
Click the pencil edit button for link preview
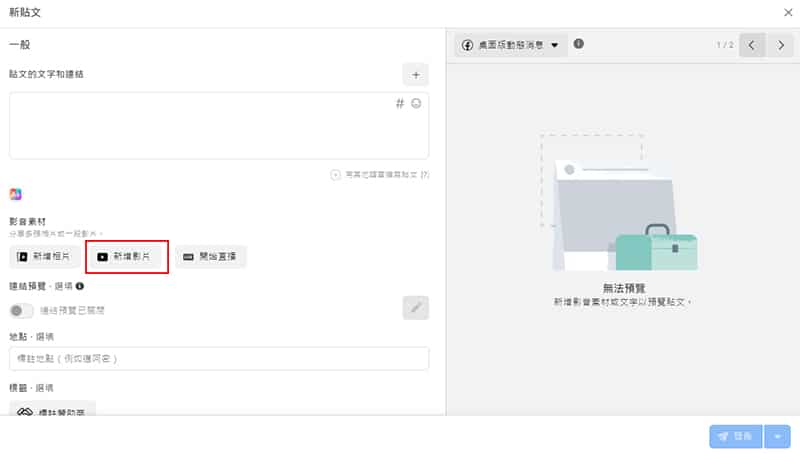[416, 308]
